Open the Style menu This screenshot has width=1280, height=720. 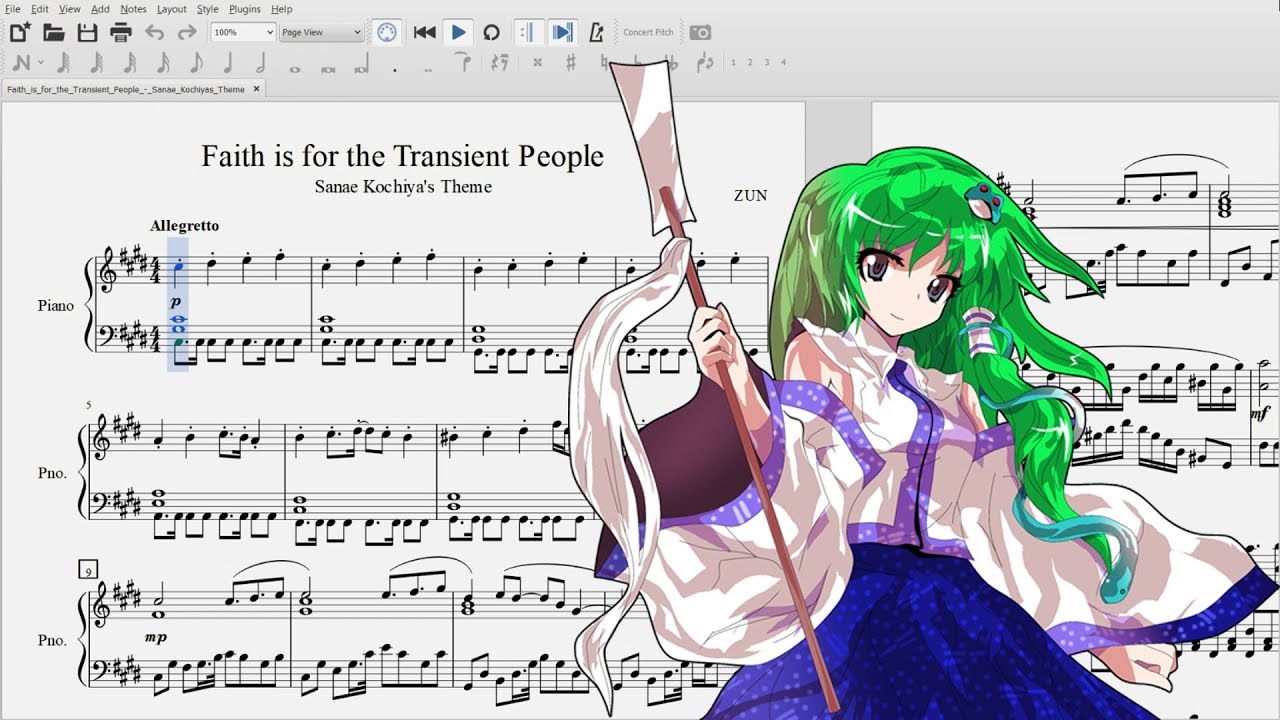point(207,9)
